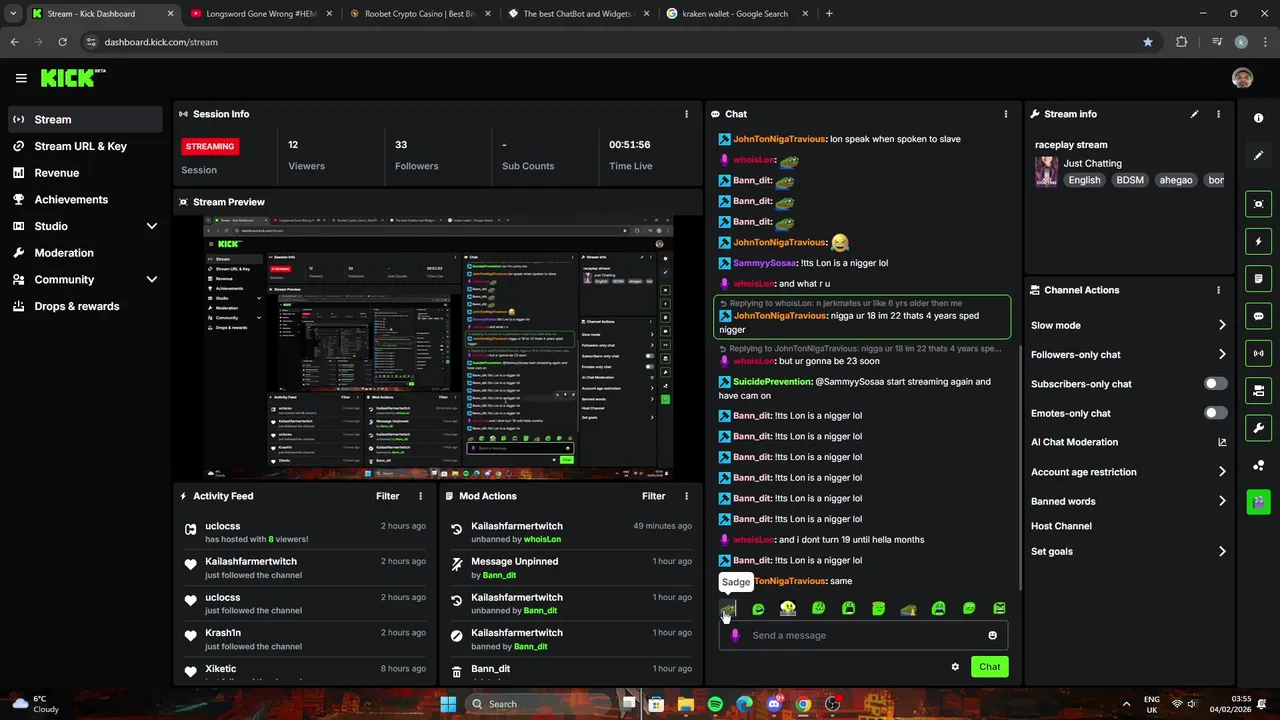Screen dimensions: 1280x720
Task: Click the green Chat send button
Action: tap(989, 667)
